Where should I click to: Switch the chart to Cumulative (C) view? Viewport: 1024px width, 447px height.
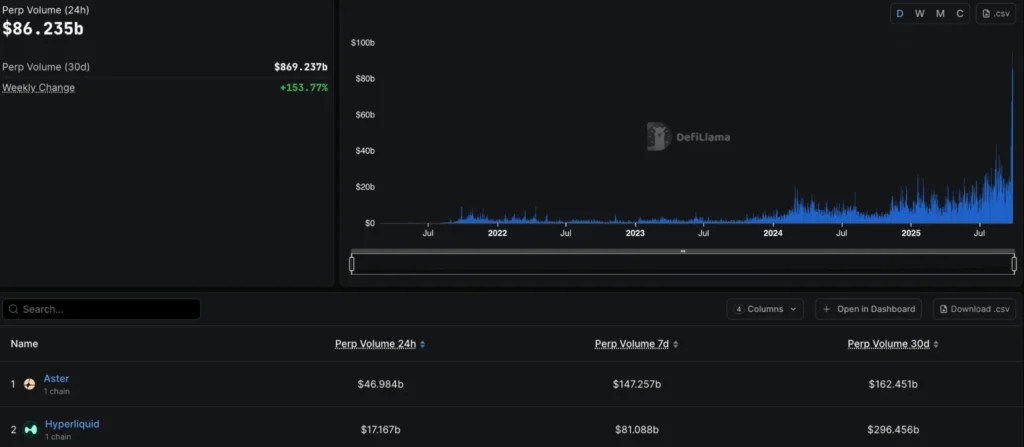coord(960,14)
